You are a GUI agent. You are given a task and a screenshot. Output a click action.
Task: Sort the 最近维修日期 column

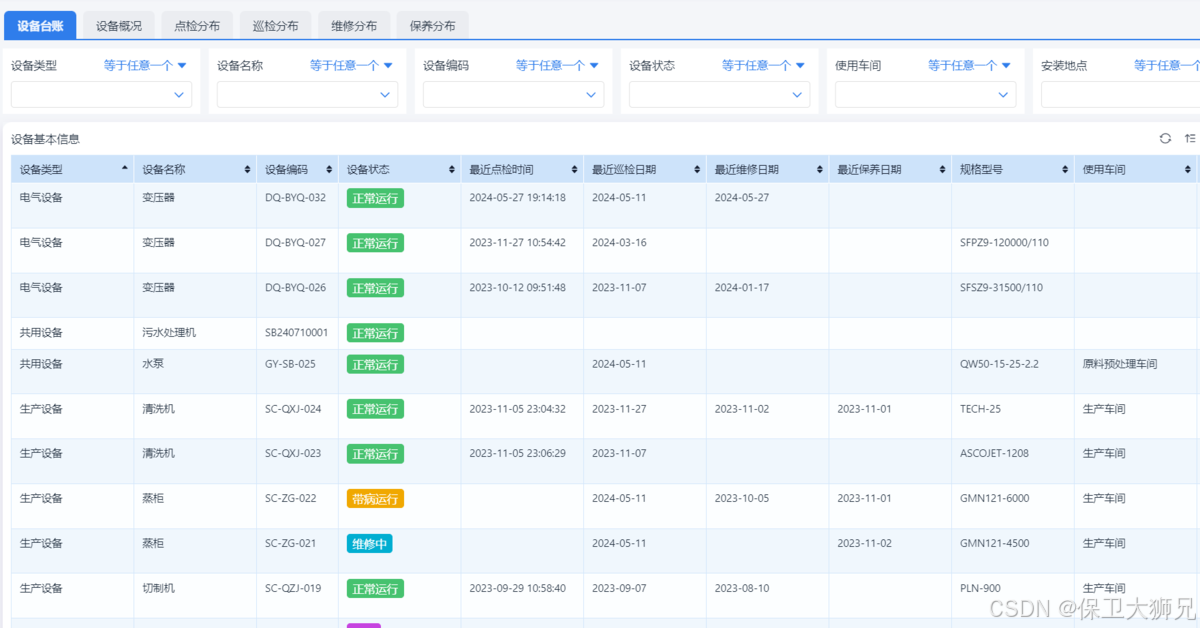pyautogui.click(x=820, y=170)
